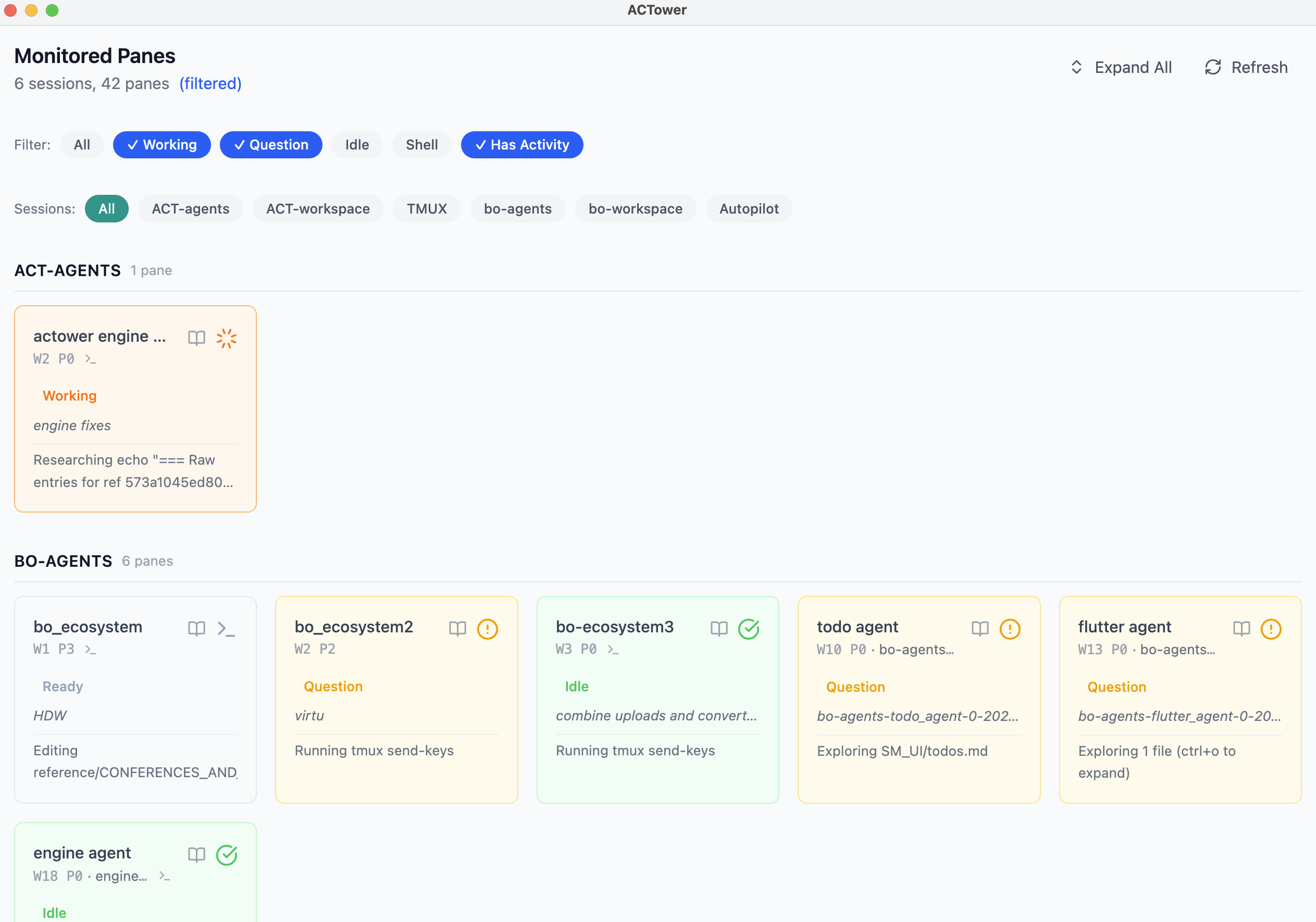Click shell prompt status icon on bo_ecosystem card
The height and width of the screenshot is (922, 1316).
(x=227, y=629)
